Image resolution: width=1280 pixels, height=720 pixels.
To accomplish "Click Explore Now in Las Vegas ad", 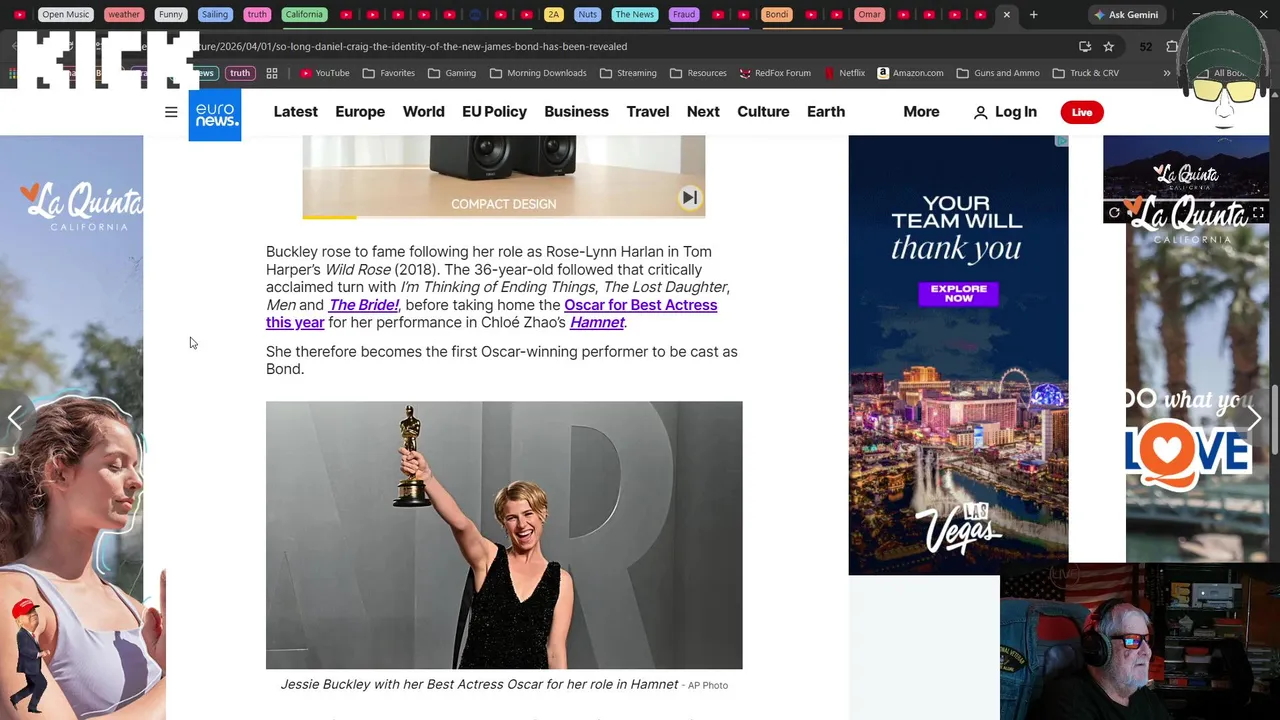I will click(958, 293).
